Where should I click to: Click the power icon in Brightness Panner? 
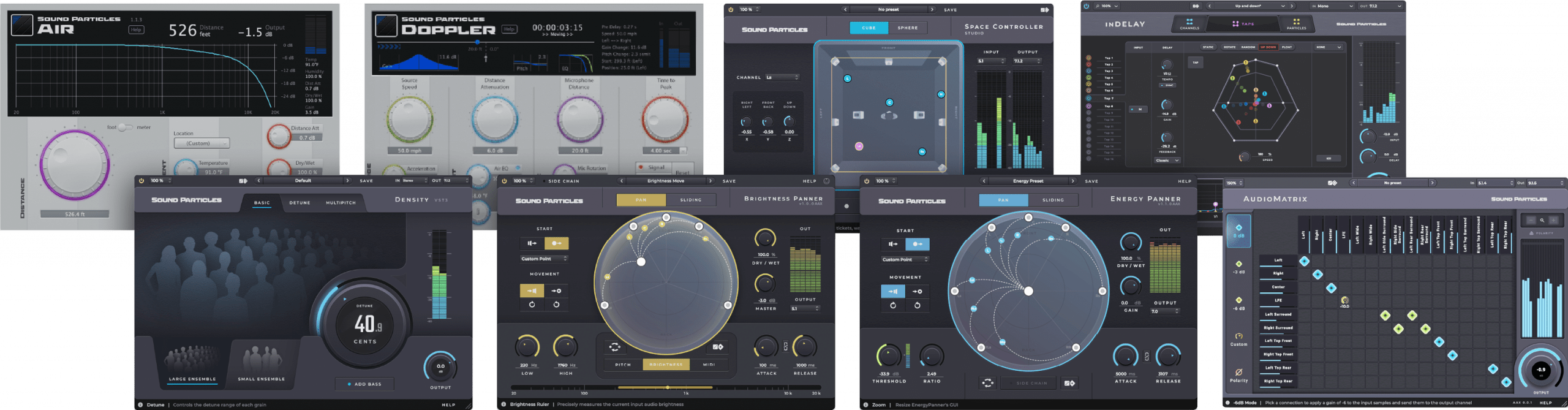[x=504, y=181]
